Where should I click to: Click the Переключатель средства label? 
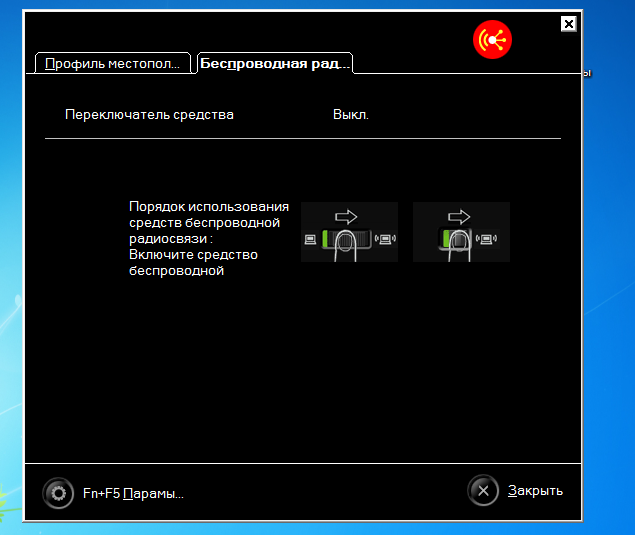[x=149, y=115]
